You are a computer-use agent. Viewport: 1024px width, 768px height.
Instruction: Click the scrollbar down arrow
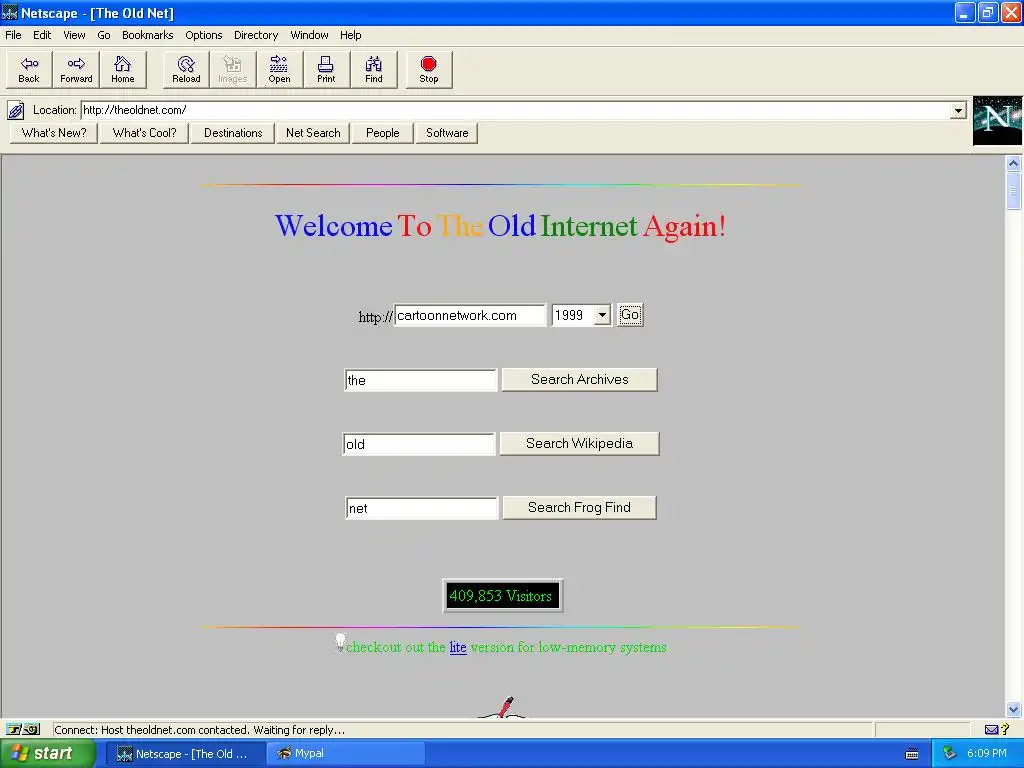(1014, 709)
